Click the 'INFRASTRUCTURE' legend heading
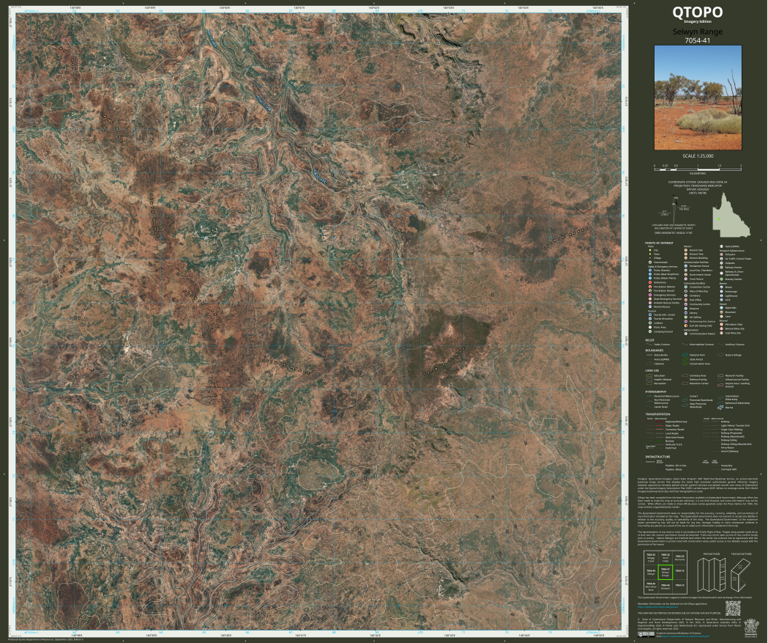Viewport: 768px width, 643px height. tap(658, 457)
